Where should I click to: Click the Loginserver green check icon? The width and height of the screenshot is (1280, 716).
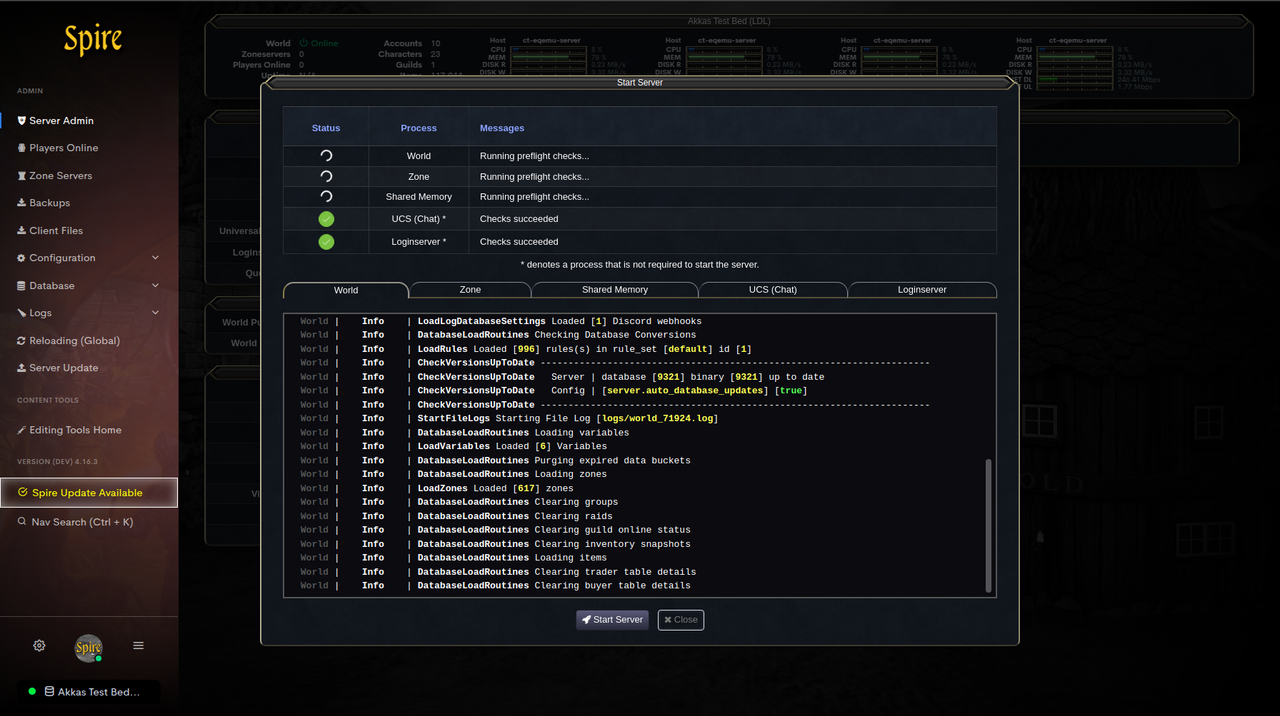point(326,242)
